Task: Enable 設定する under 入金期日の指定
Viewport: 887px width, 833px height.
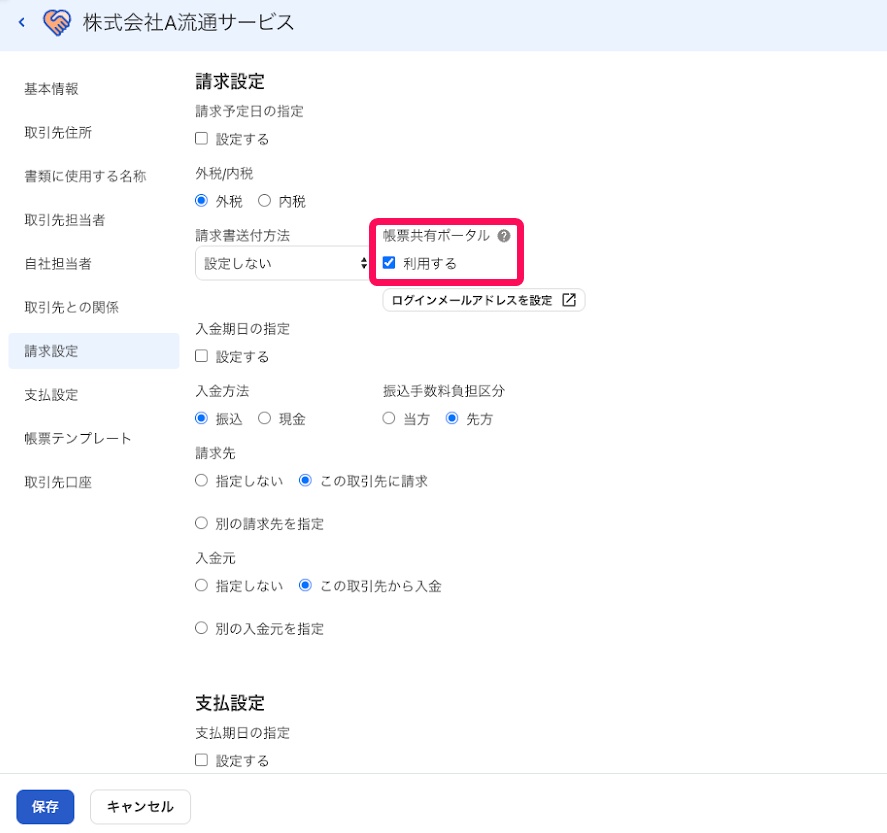Action: [x=201, y=356]
